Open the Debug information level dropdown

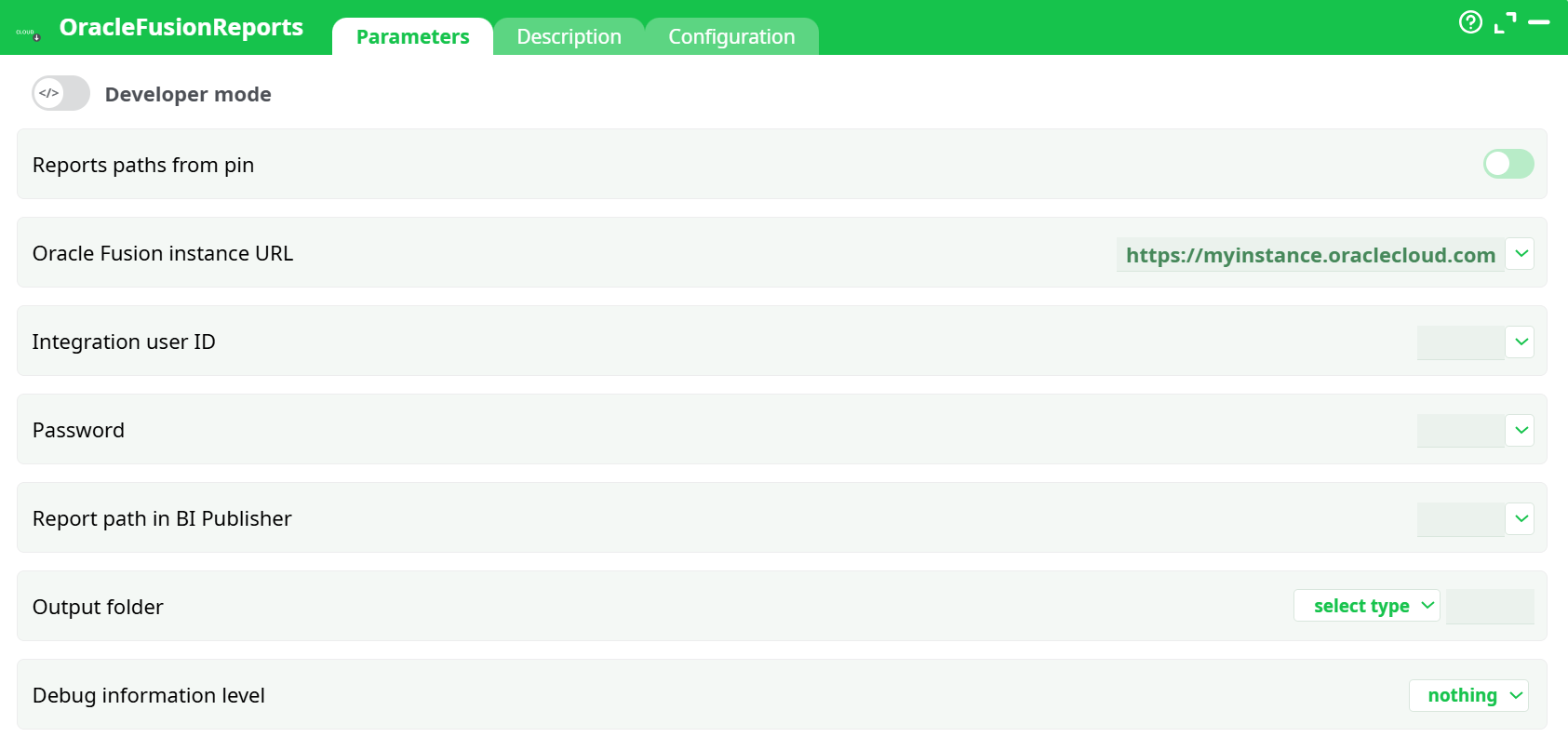1468,695
